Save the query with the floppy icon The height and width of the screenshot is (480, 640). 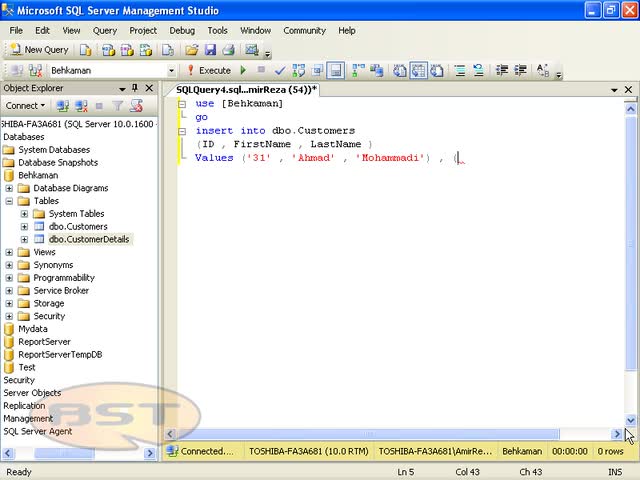[210, 50]
